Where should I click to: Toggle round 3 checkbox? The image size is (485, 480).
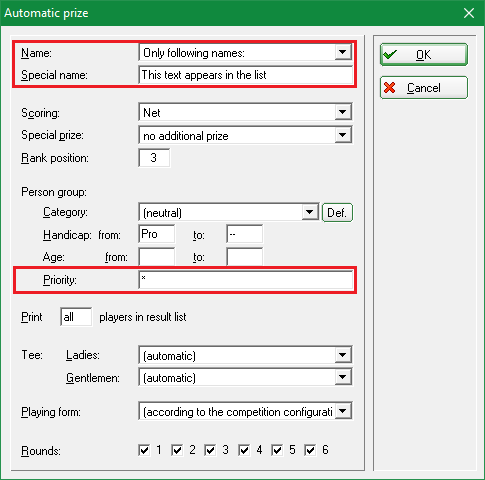(210, 450)
